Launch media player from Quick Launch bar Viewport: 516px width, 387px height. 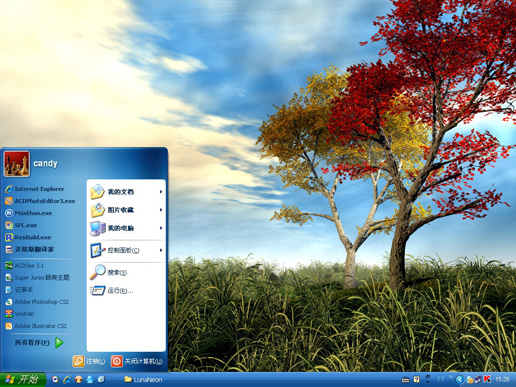(x=55, y=379)
